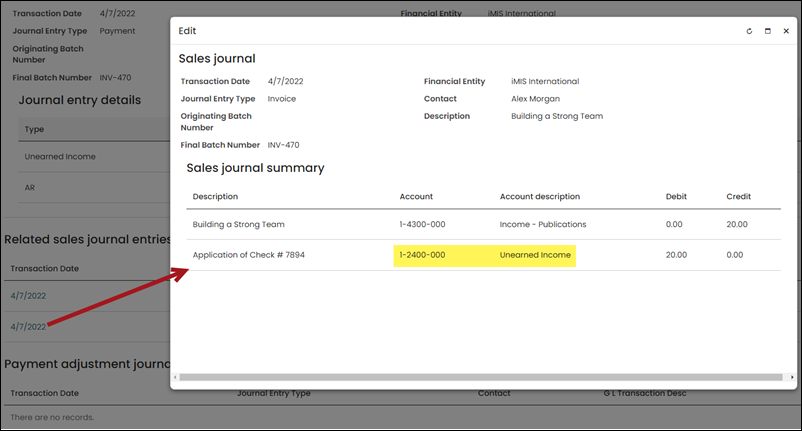Click the 20.00 credit value for Publications
The height and width of the screenshot is (431, 802).
point(737,224)
